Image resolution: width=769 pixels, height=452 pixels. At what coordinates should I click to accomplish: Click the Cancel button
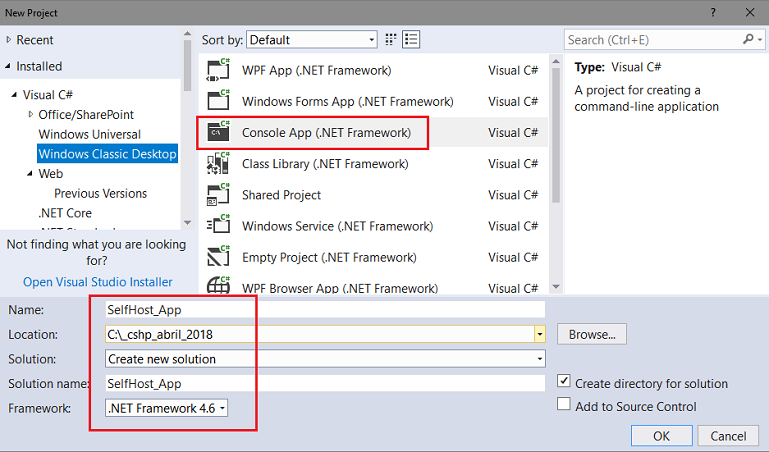pos(728,436)
